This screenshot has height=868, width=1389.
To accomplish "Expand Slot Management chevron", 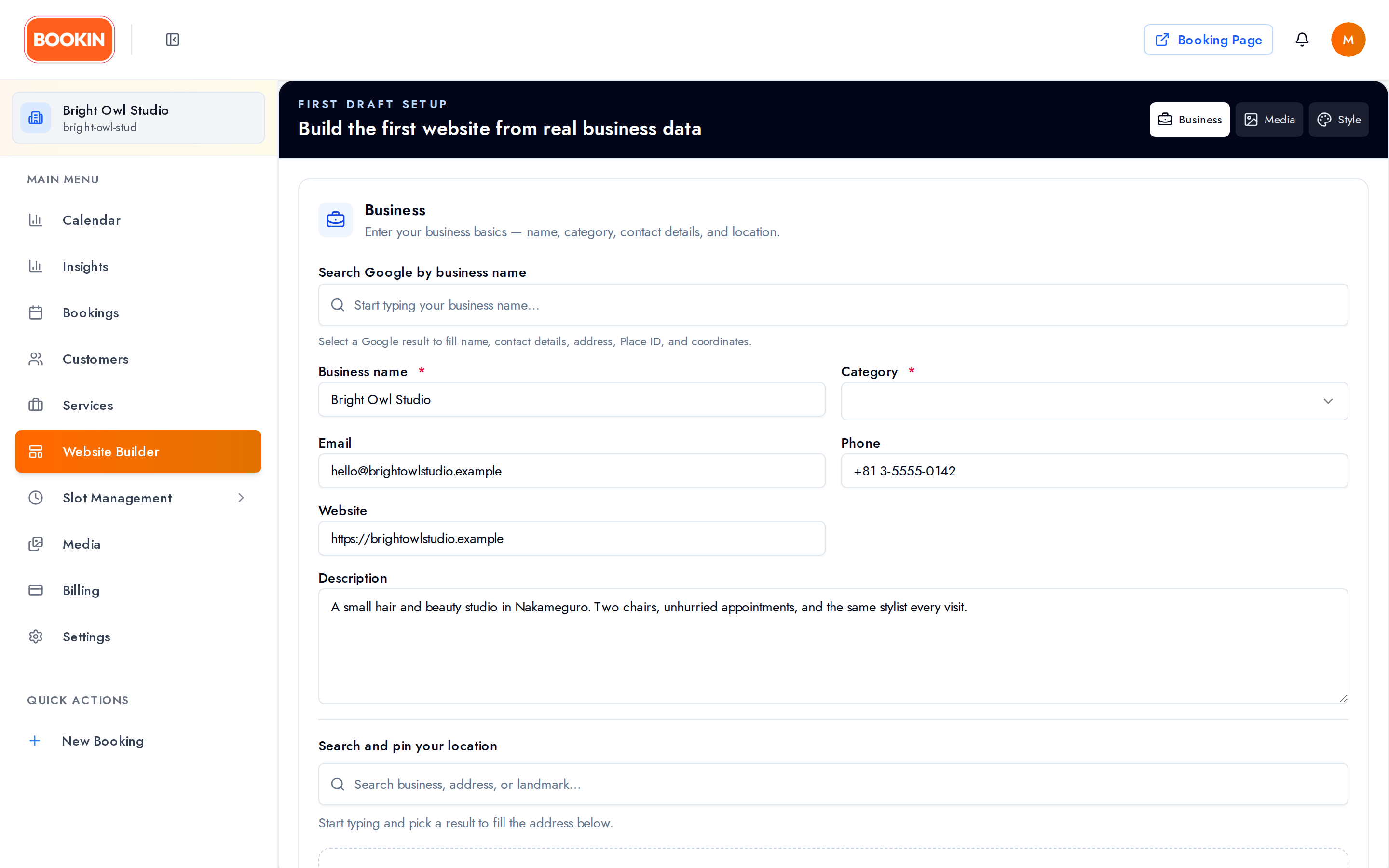I will pos(241,498).
